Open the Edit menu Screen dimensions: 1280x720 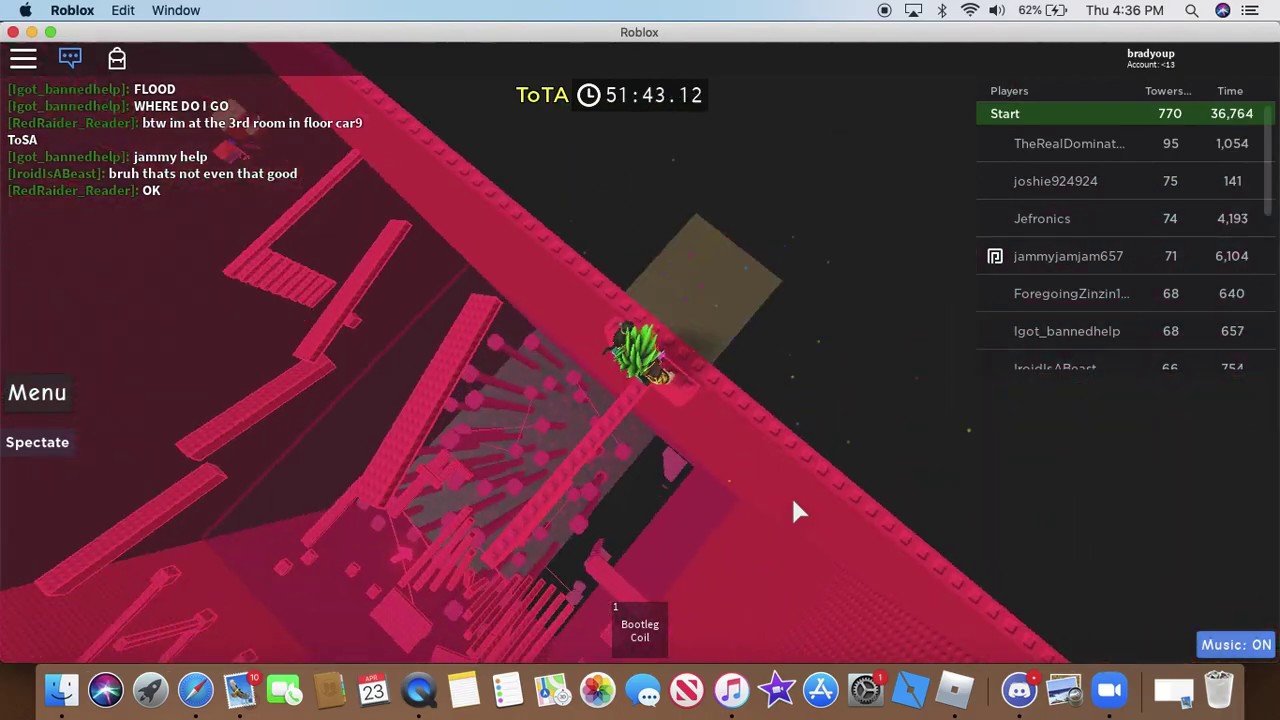click(x=123, y=10)
